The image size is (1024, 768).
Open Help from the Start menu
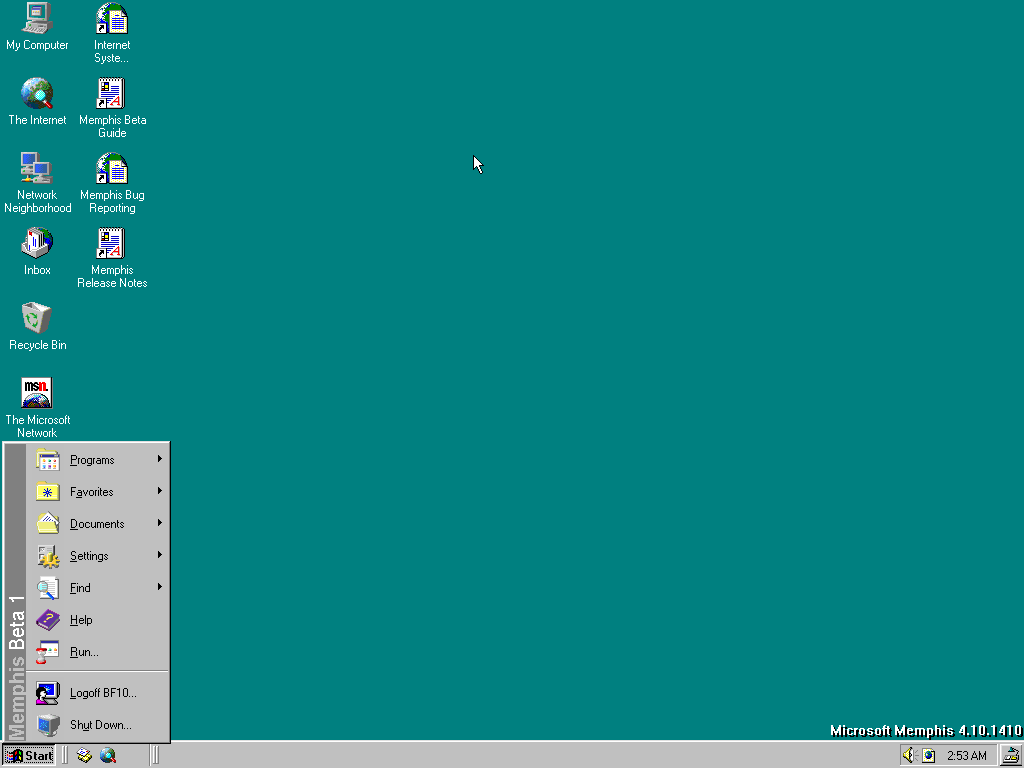(x=98, y=620)
